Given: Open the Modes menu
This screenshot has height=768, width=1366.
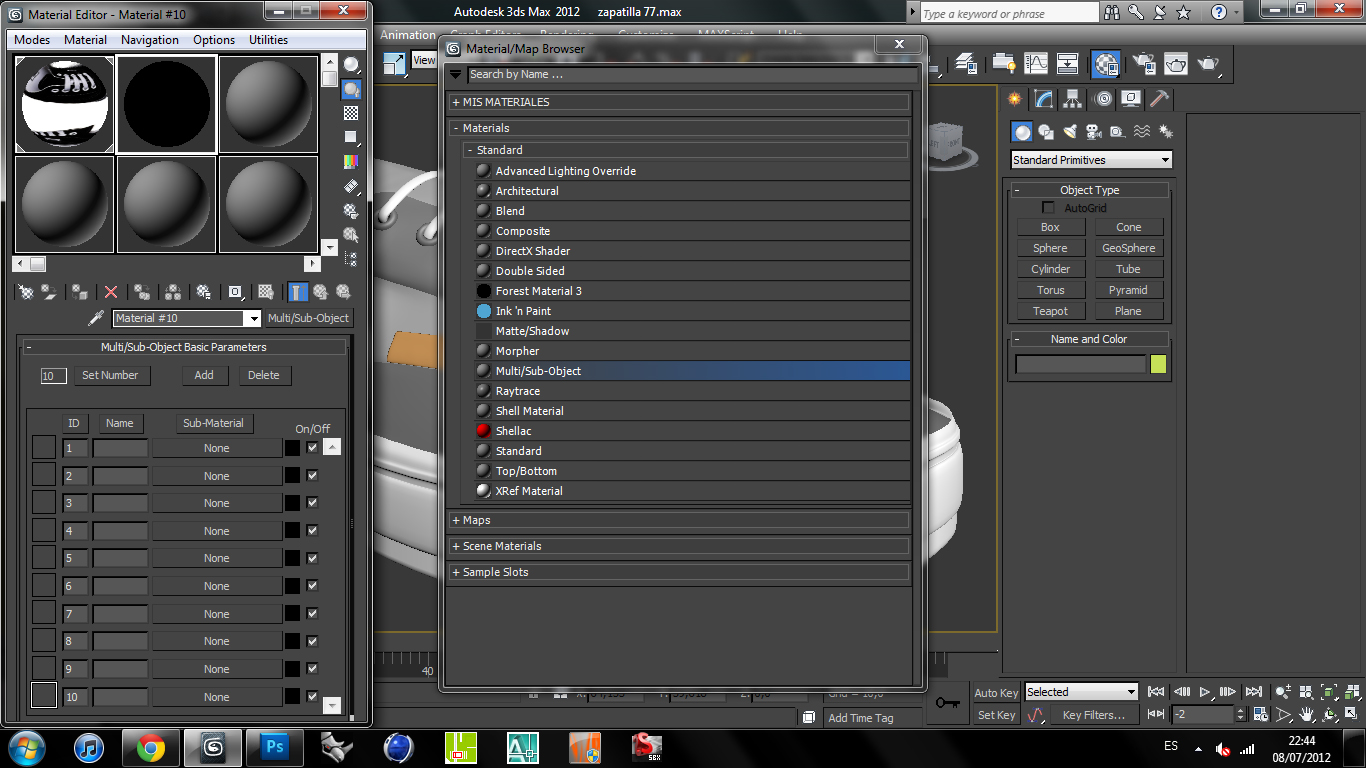Looking at the screenshot, I should 32,40.
